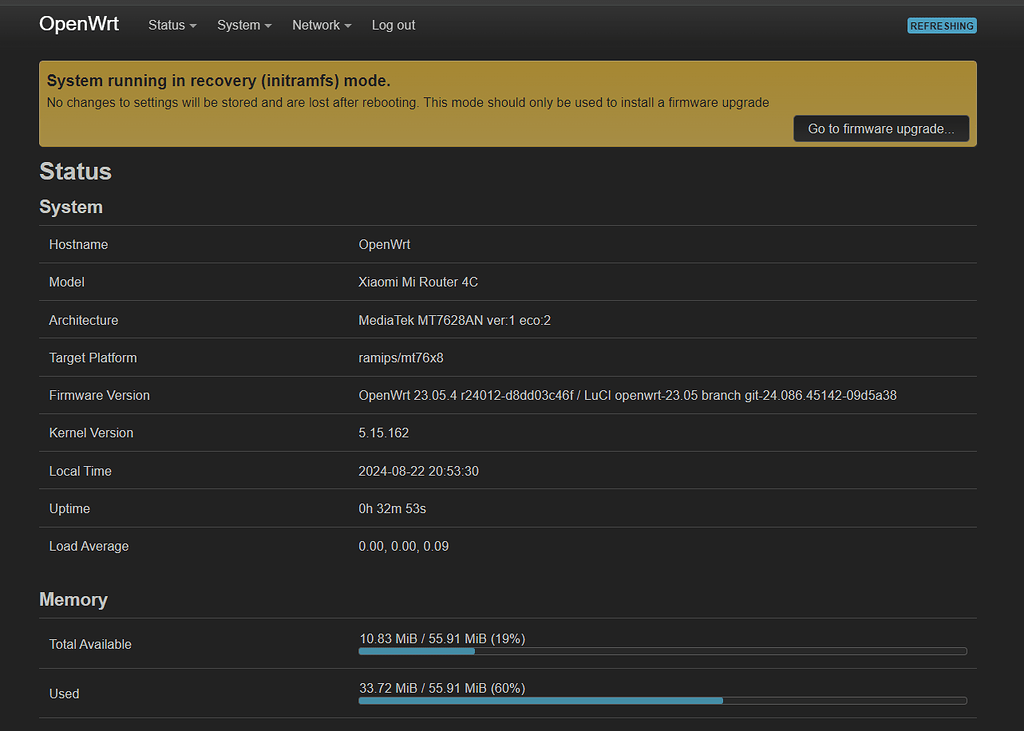Click the Used memory progress bar
Screen dimensions: 1024x731
coord(663,700)
